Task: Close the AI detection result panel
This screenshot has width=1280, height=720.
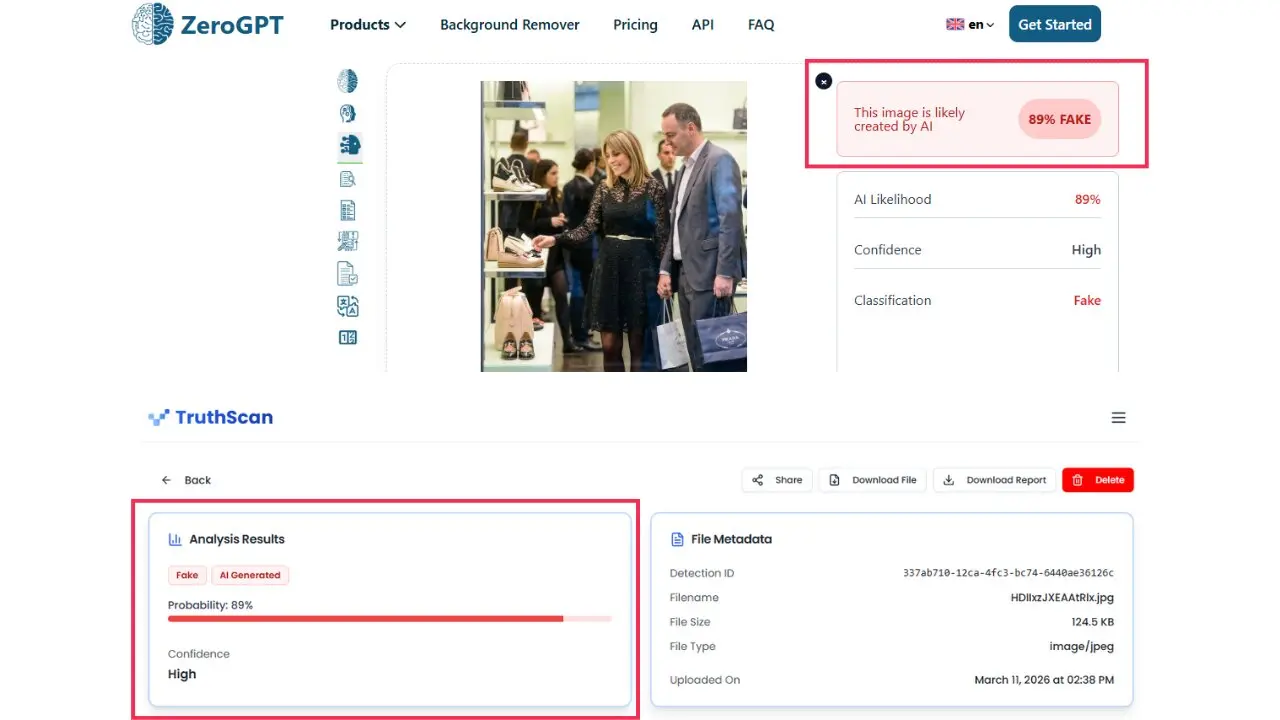Action: pyautogui.click(x=823, y=81)
